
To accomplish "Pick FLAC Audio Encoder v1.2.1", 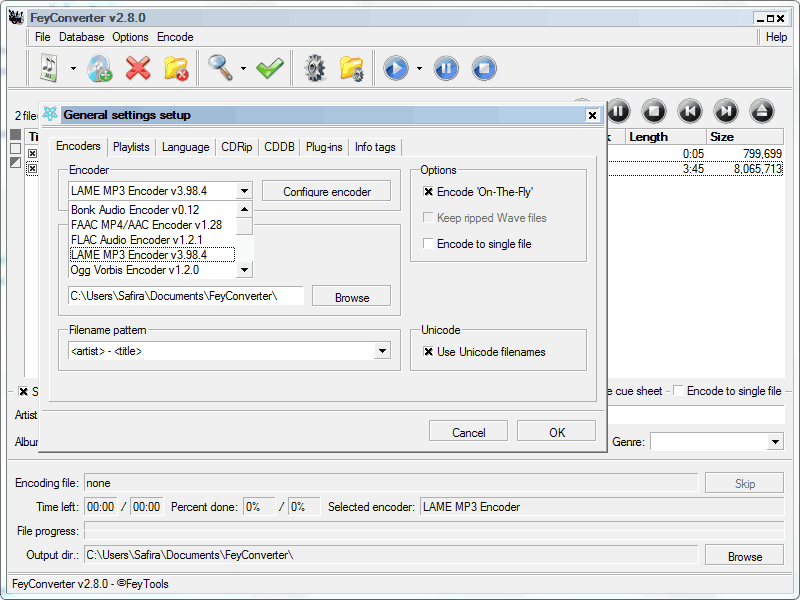I will 153,240.
